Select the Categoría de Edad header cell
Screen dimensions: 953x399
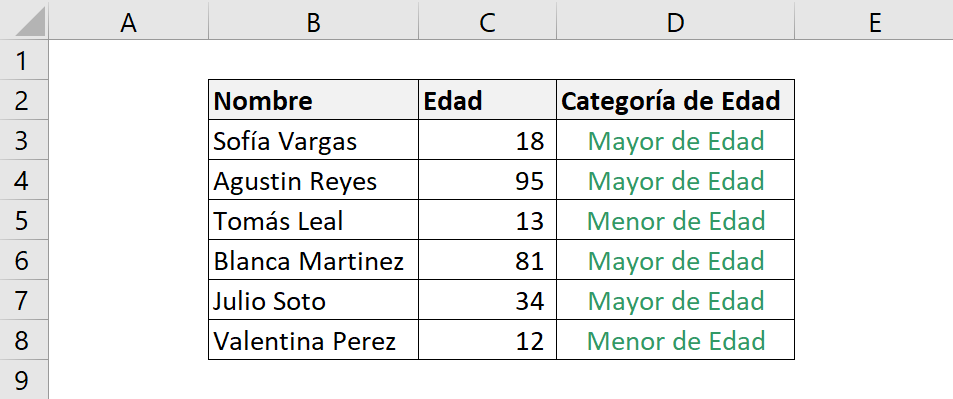675,100
